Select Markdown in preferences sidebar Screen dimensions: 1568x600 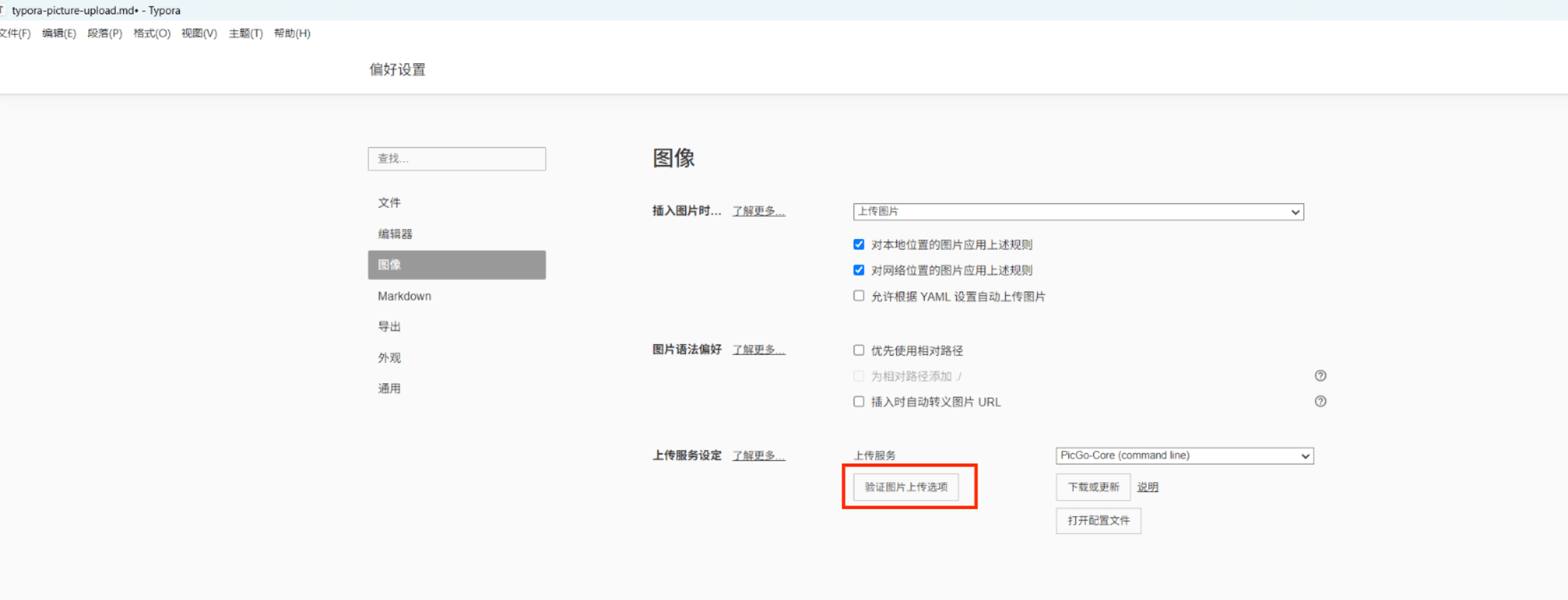[x=404, y=296]
